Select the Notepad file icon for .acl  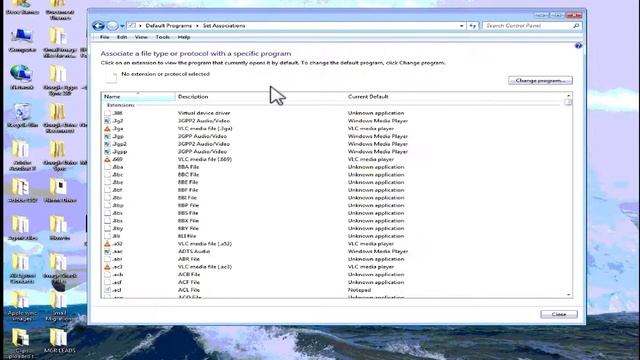pyautogui.click(x=107, y=290)
